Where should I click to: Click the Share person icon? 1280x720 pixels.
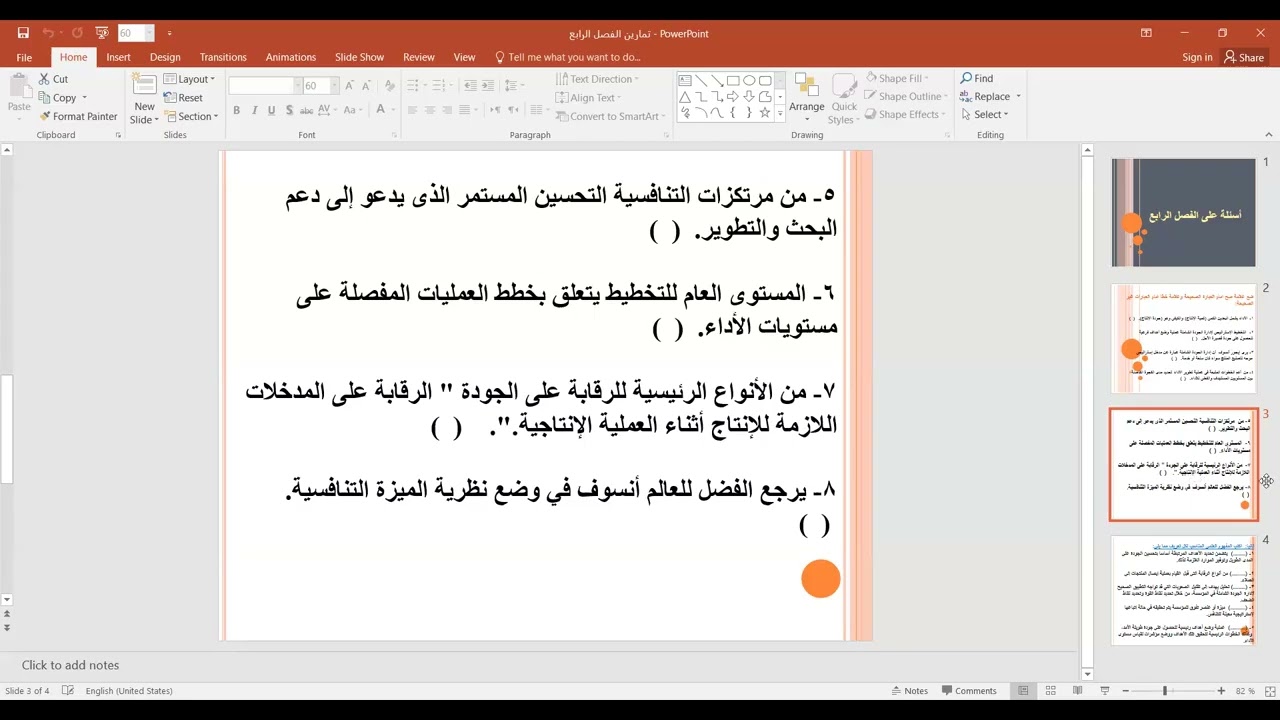click(1230, 57)
